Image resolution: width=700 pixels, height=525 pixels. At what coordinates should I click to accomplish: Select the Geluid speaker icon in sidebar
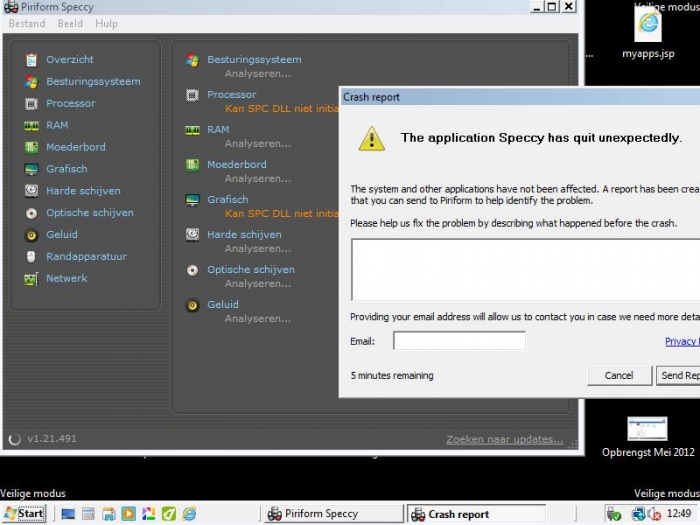31,235
